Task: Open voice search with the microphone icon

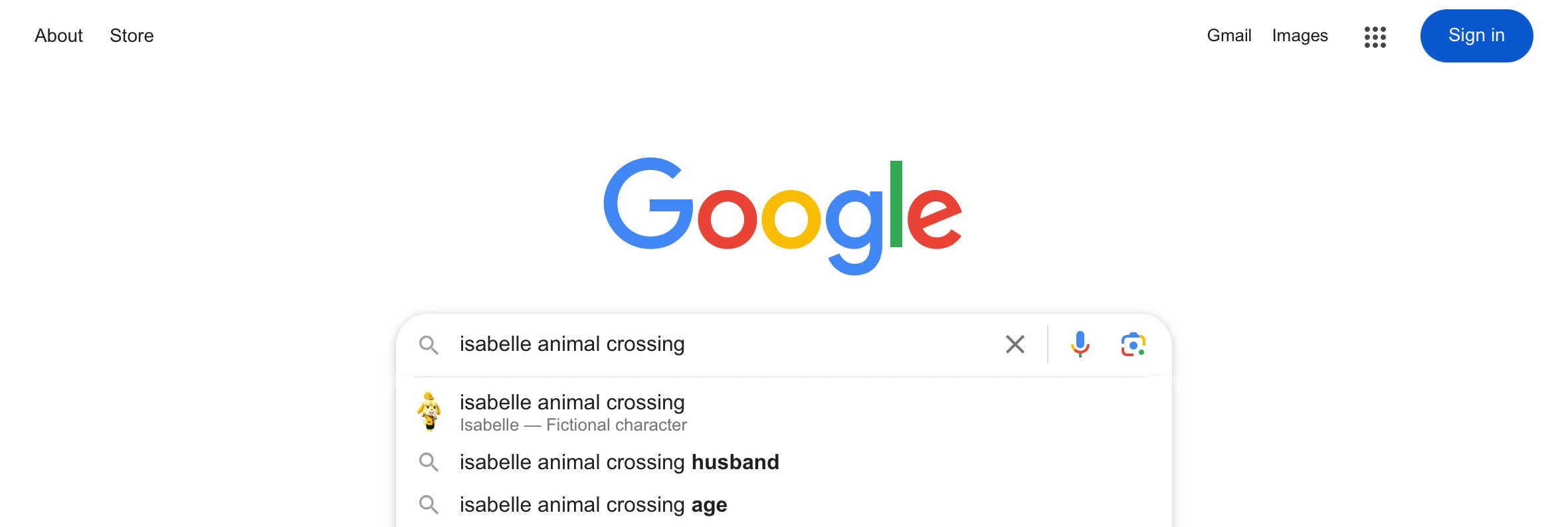Action: pyautogui.click(x=1080, y=344)
